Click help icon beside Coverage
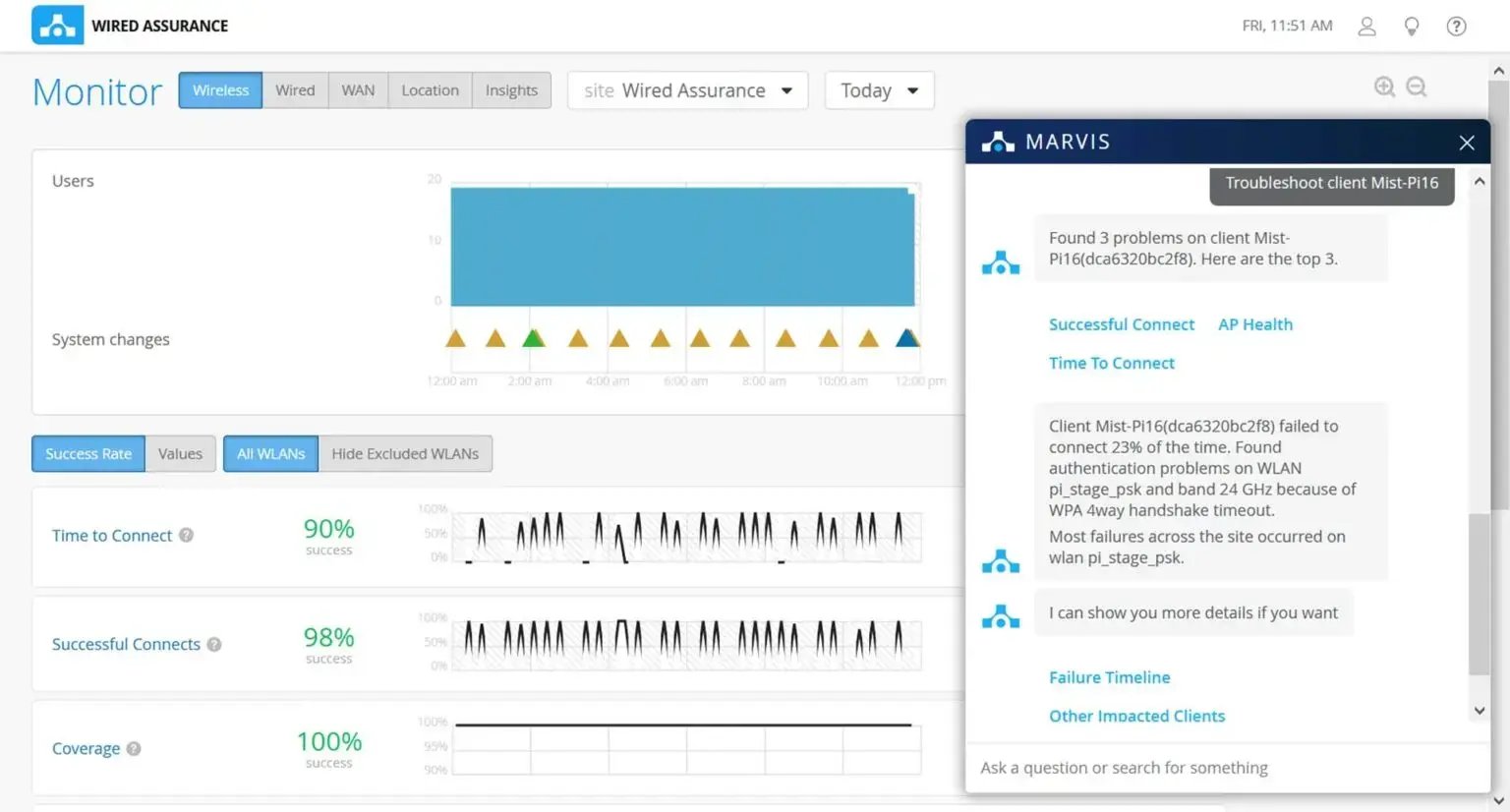The height and width of the screenshot is (812, 1510). pyautogui.click(x=134, y=748)
